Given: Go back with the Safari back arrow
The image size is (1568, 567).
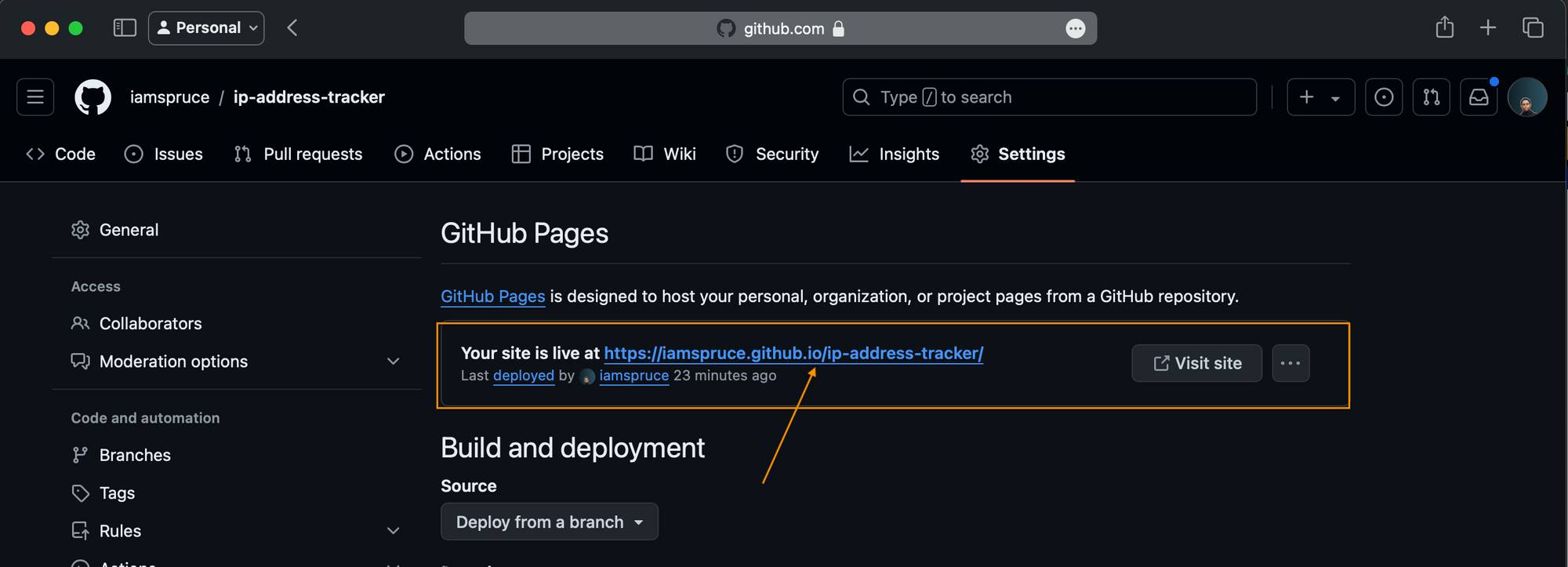Looking at the screenshot, I should tap(292, 28).
